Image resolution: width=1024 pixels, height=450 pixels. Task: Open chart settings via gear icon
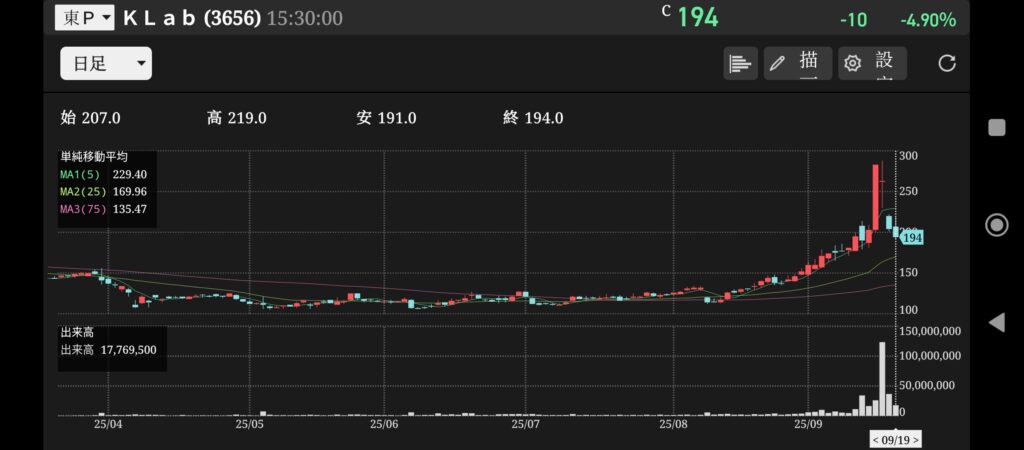pyautogui.click(x=852, y=64)
